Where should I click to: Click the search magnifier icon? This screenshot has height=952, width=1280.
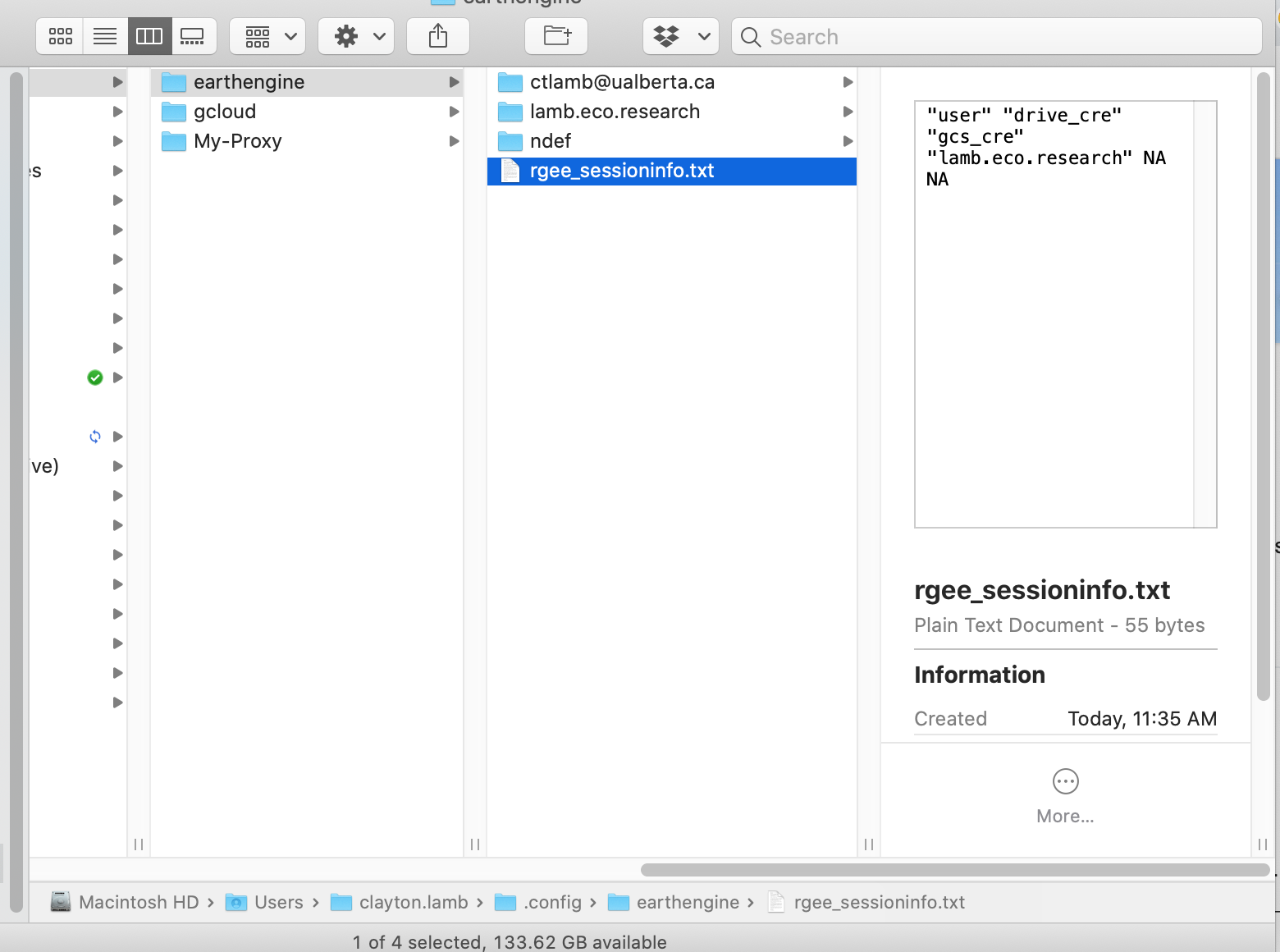coord(750,37)
